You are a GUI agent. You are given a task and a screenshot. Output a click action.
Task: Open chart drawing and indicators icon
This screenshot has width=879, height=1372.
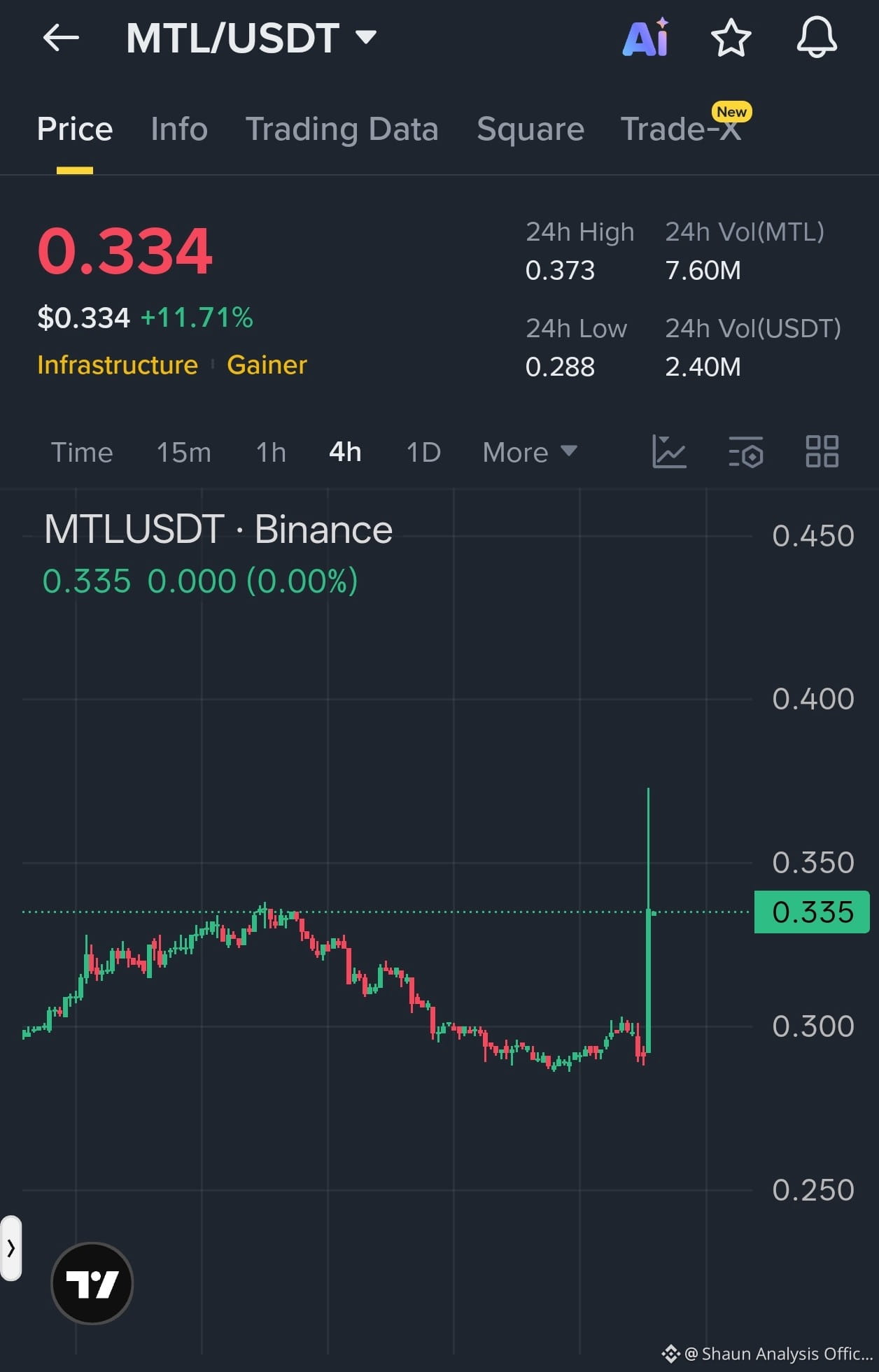669,451
